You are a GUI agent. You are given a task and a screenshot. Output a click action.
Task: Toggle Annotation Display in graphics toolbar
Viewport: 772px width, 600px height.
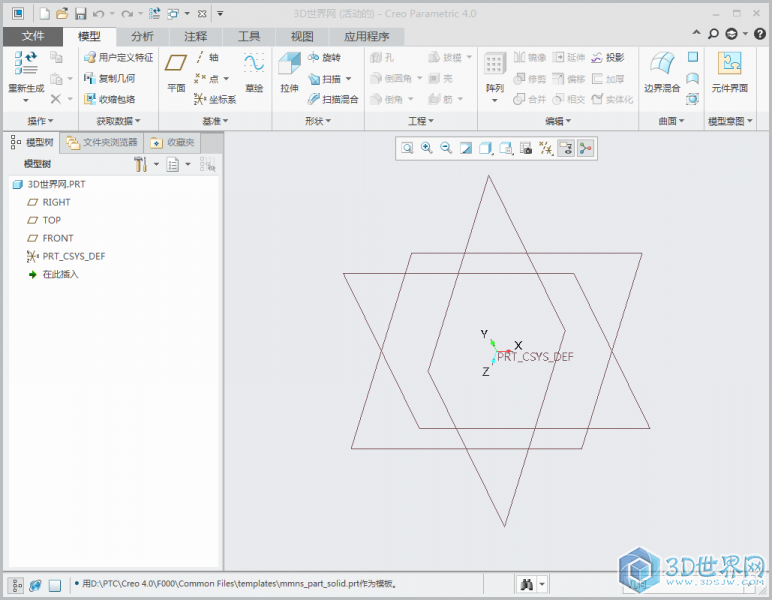pyautogui.click(x=566, y=148)
